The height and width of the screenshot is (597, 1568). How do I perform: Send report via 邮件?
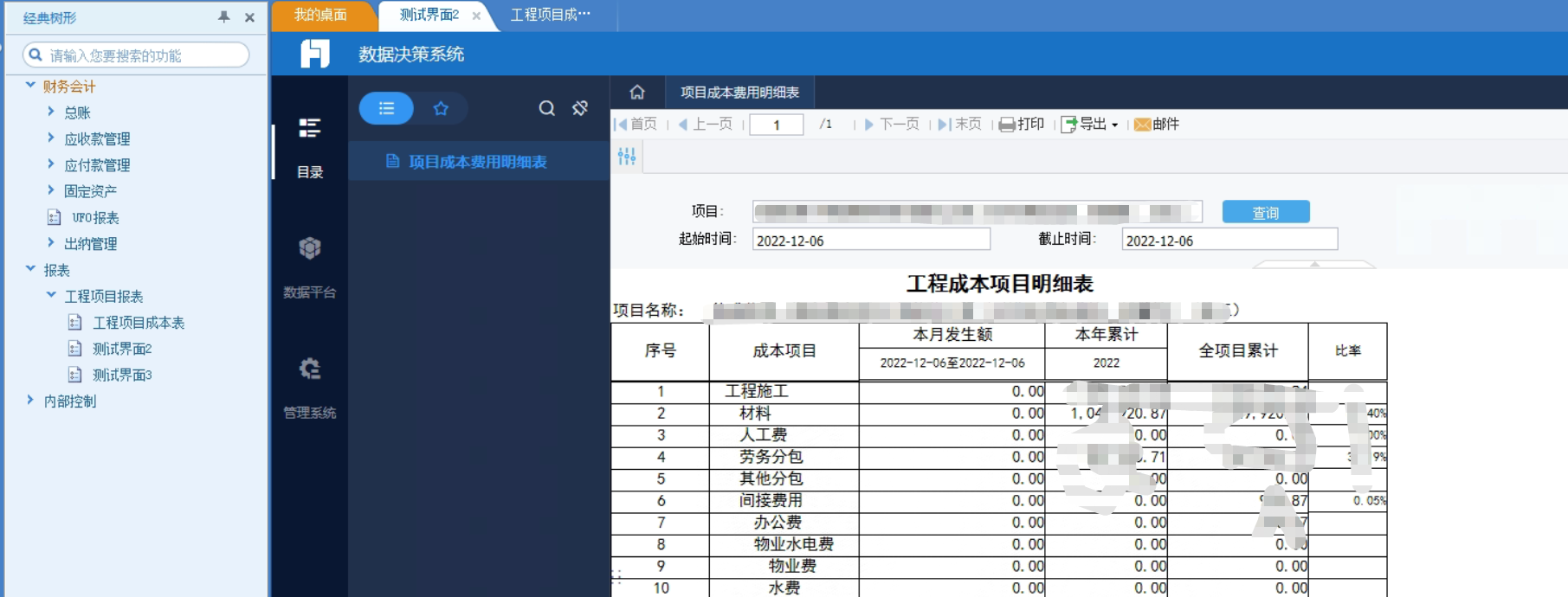(1157, 124)
